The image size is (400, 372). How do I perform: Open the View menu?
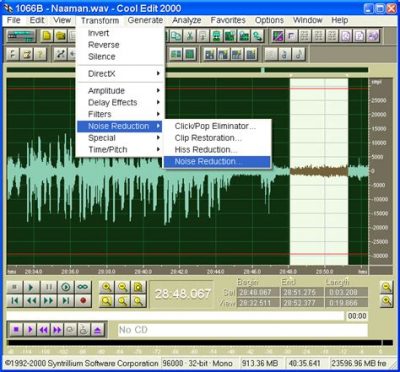tap(62, 20)
